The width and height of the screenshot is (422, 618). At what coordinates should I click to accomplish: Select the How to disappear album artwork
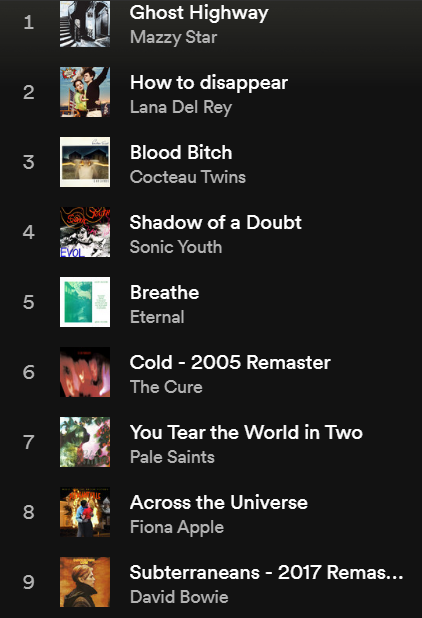[x=85, y=92]
